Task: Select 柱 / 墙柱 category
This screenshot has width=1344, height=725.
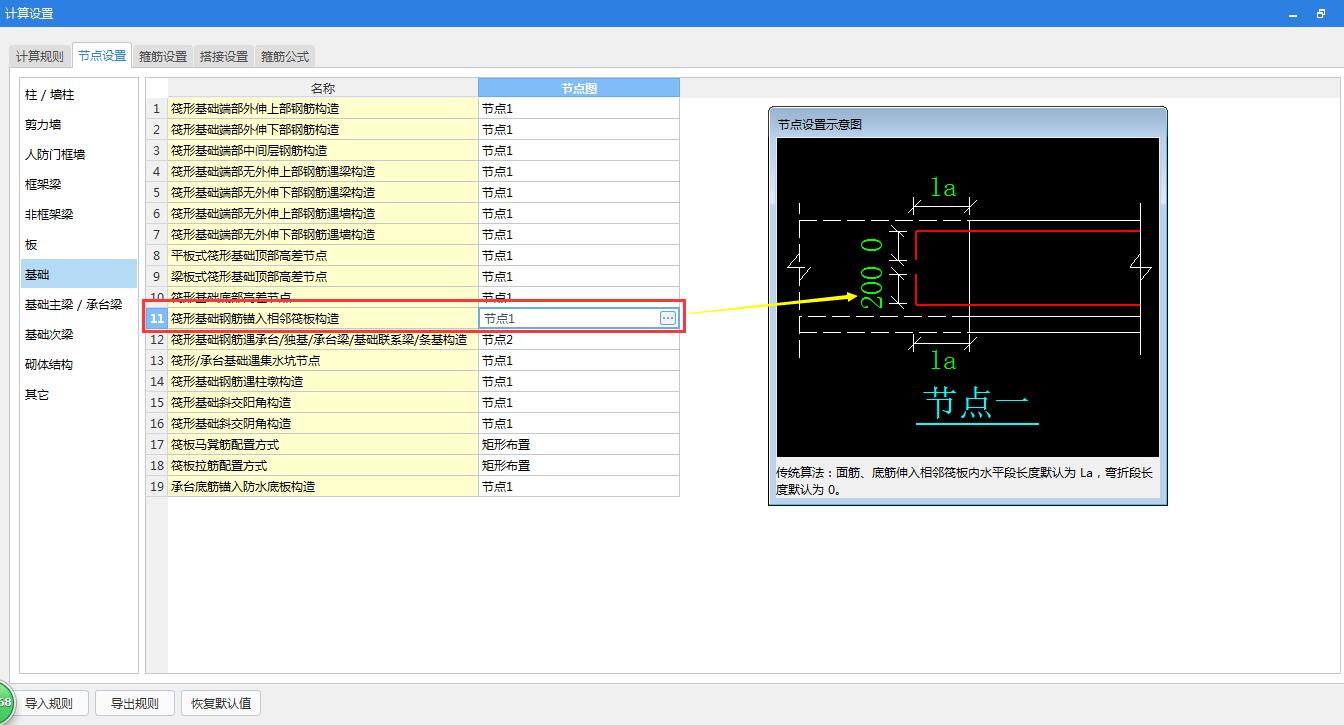Action: click(x=79, y=95)
